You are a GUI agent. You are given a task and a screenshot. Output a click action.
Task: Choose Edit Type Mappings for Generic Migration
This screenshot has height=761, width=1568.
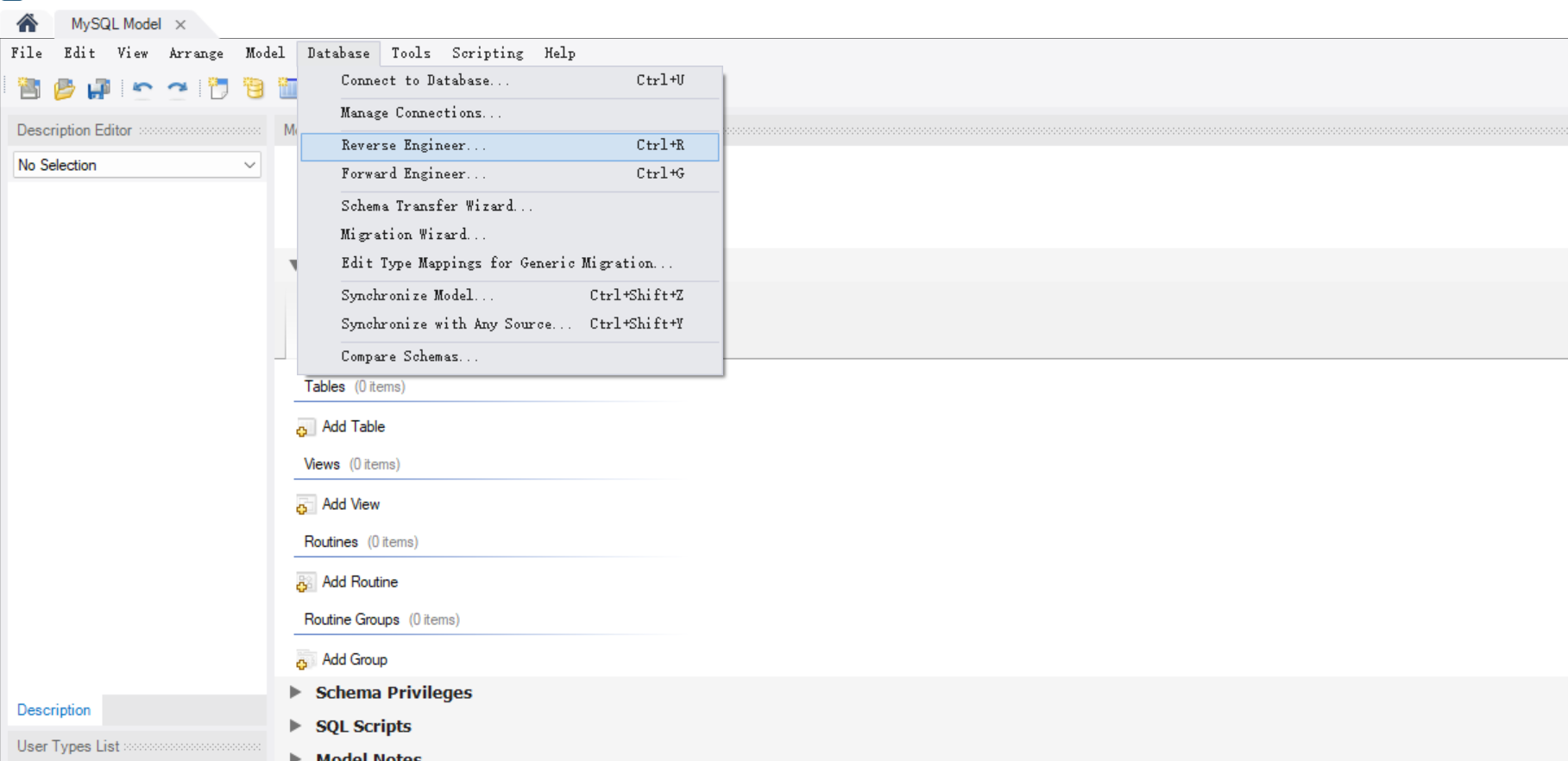pos(510,263)
